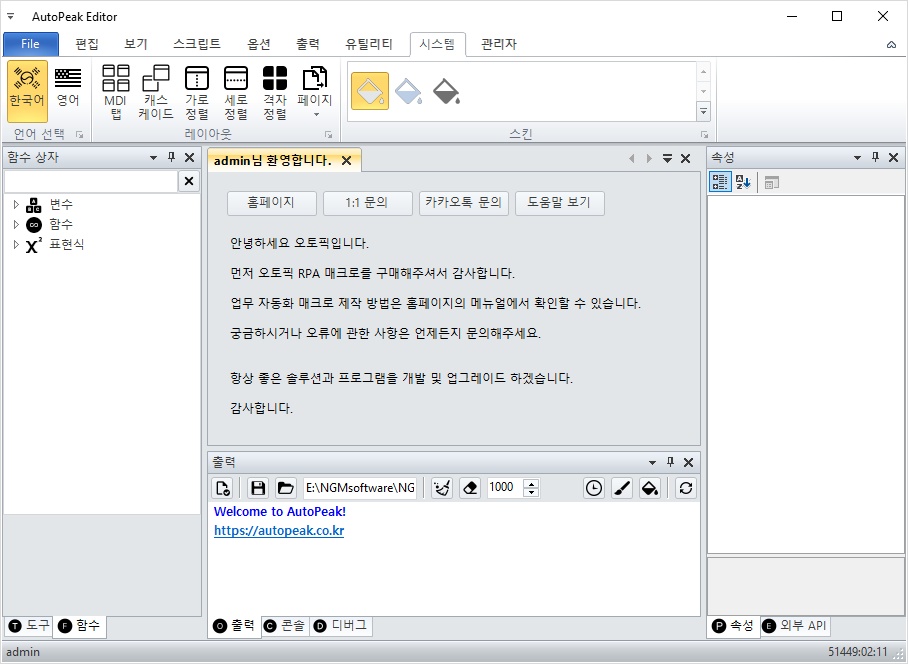Viewport: 908px width, 664px height.
Task: Toggle categorized view in 속성 panel
Action: (x=720, y=182)
